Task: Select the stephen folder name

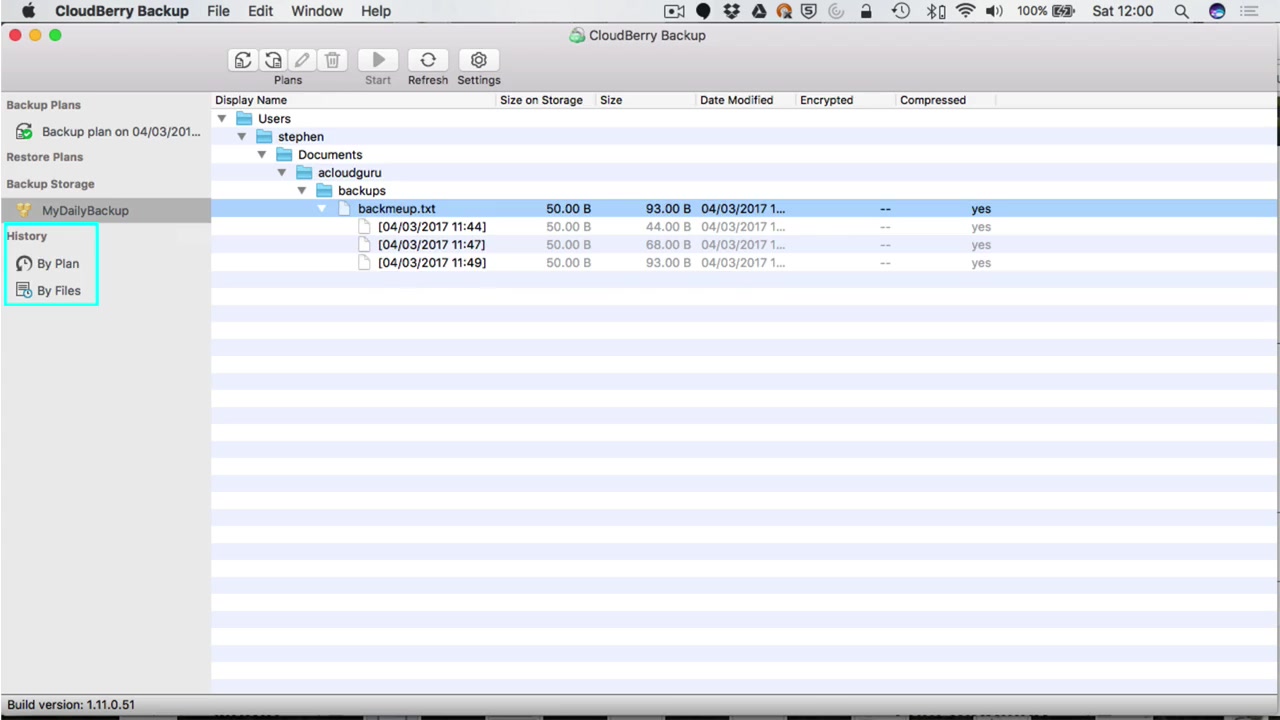Action: coord(301,137)
